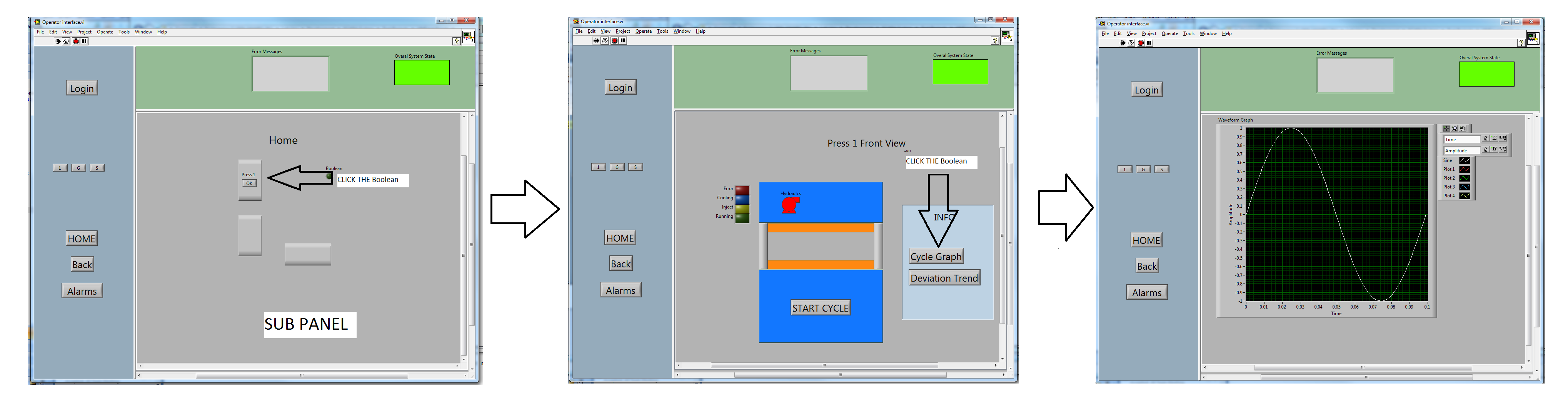This screenshot has height=417, width=1568.
Task: Click Abort Execution in the middle window
Action: [615, 41]
